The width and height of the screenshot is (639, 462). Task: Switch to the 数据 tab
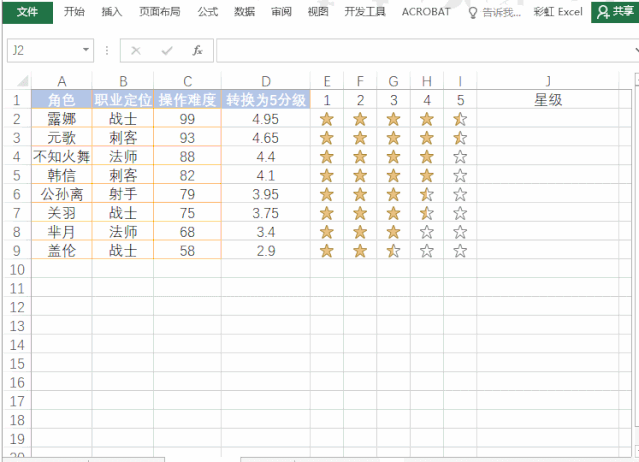click(245, 12)
